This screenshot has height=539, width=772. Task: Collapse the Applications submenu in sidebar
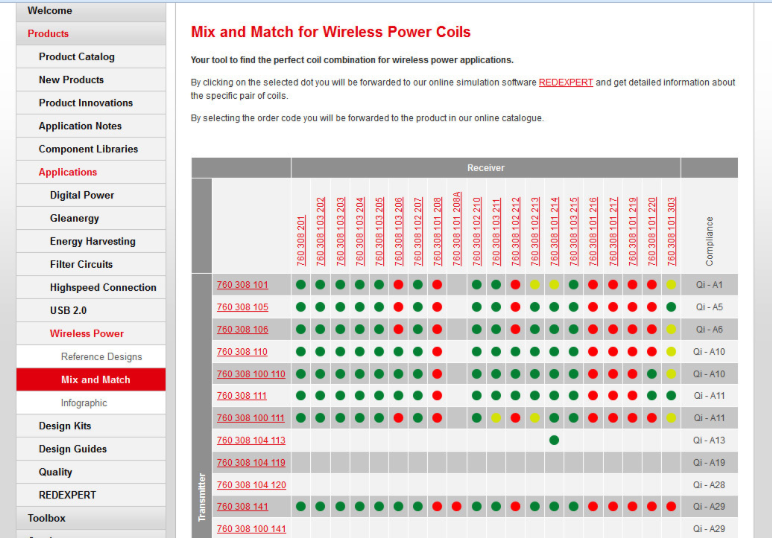tap(68, 172)
